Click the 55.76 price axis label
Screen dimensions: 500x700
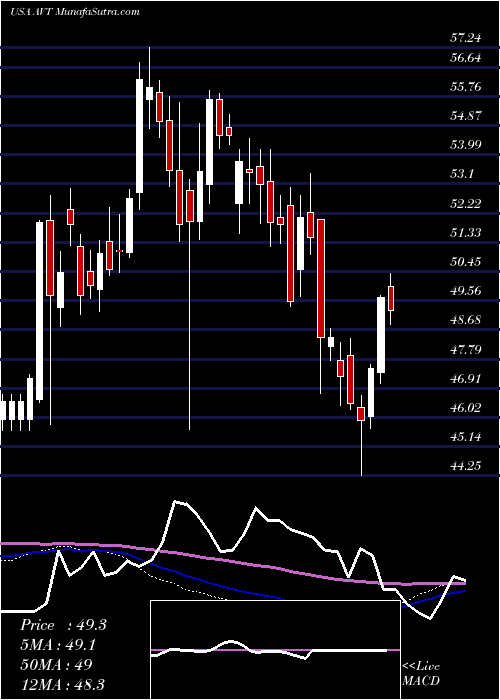pyautogui.click(x=466, y=87)
